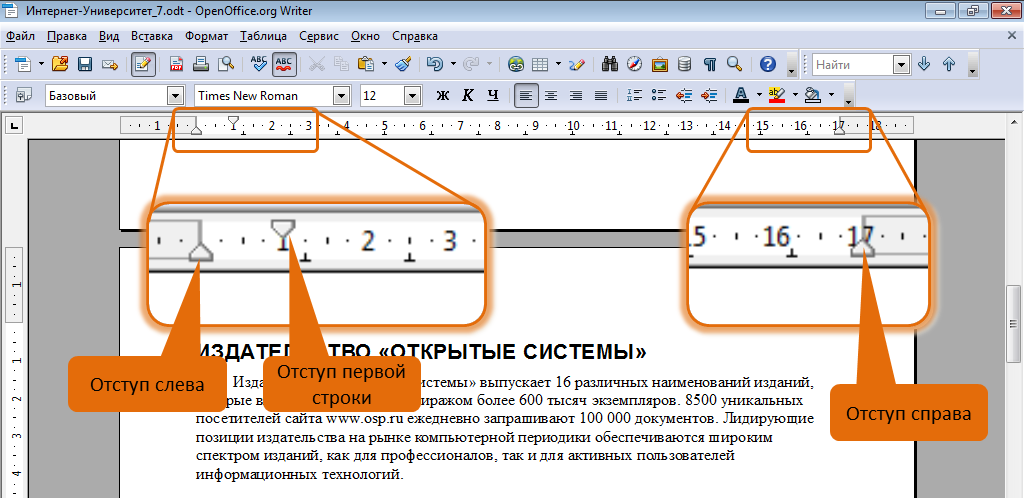Open Page Preview icon

point(226,64)
